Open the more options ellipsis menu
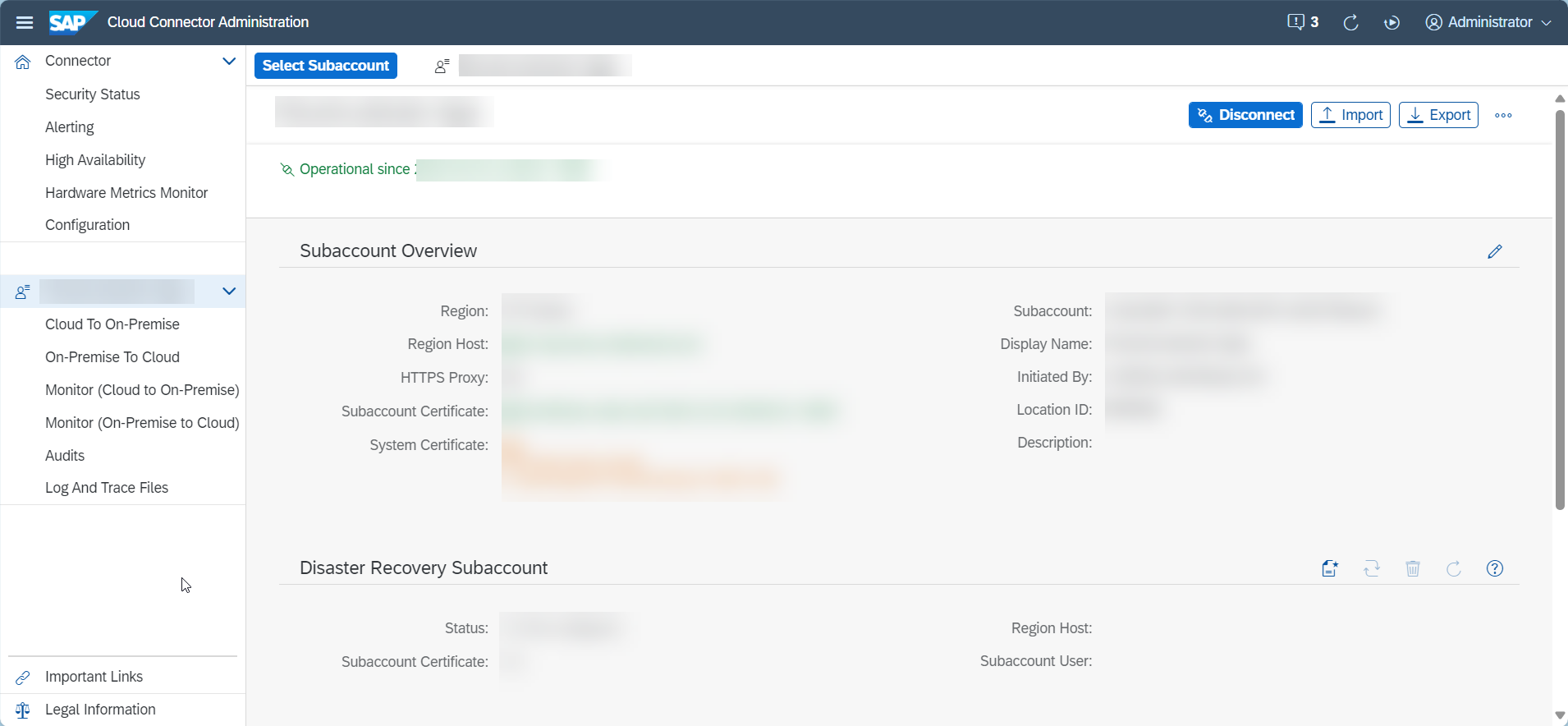1568x726 pixels. 1503,115
